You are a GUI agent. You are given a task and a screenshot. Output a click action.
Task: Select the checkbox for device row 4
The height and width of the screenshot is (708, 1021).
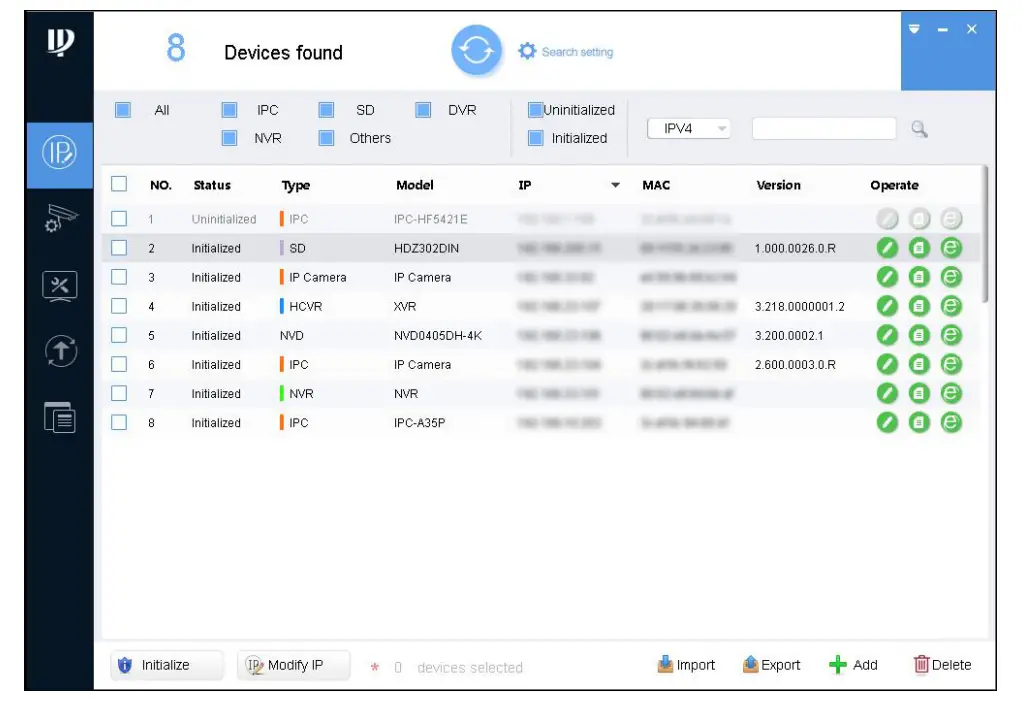tap(119, 306)
